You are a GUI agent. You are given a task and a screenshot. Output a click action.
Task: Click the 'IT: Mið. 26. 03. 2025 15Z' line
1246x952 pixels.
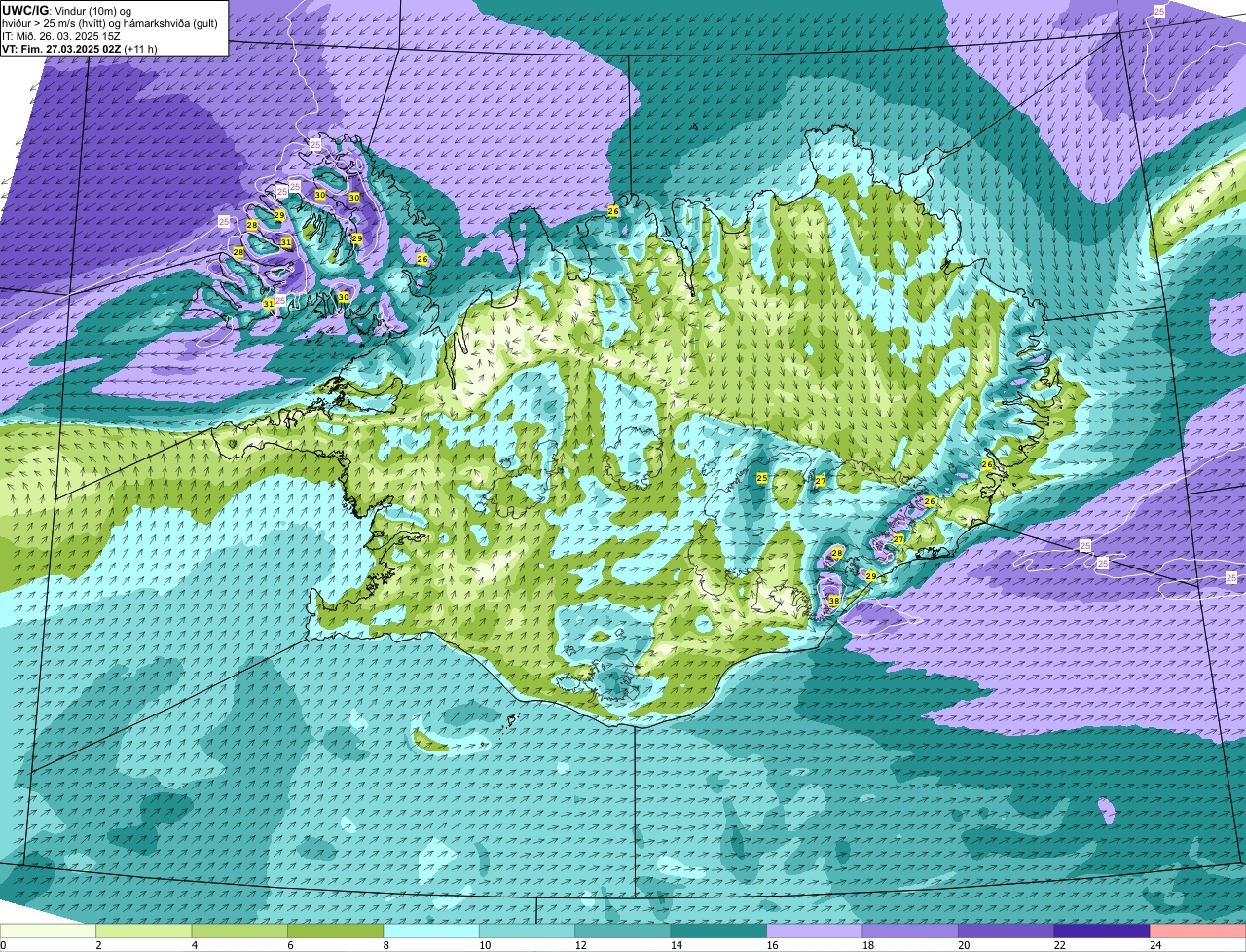pyautogui.click(x=61, y=36)
